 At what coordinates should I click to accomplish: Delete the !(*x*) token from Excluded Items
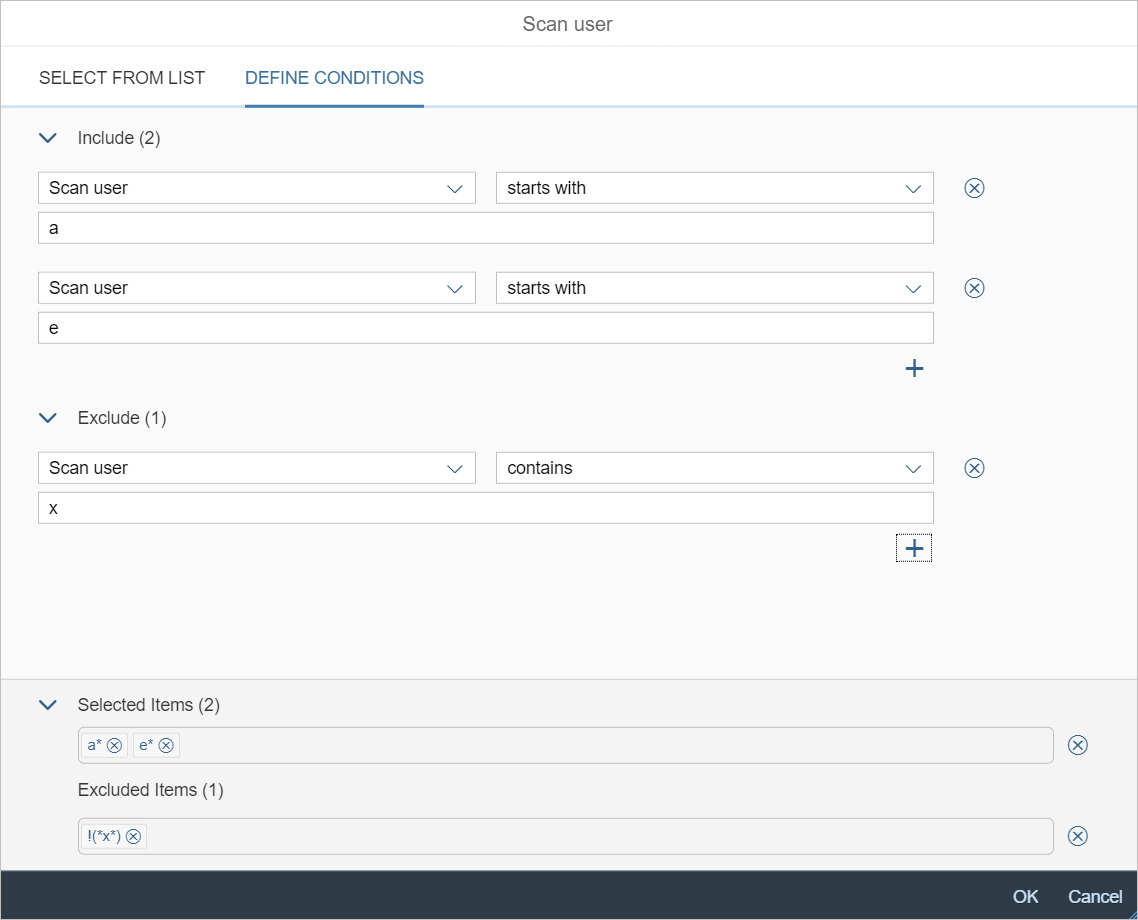coord(133,836)
